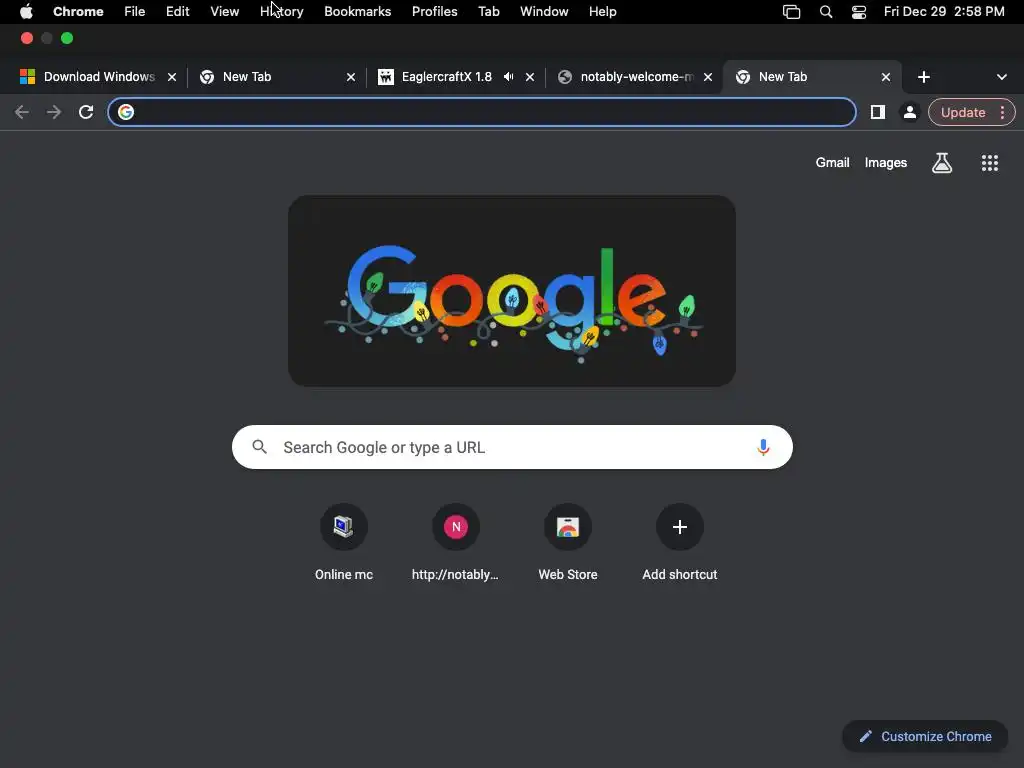Open the Web Store shortcut
This screenshot has height=768, width=1024.
coord(568,542)
